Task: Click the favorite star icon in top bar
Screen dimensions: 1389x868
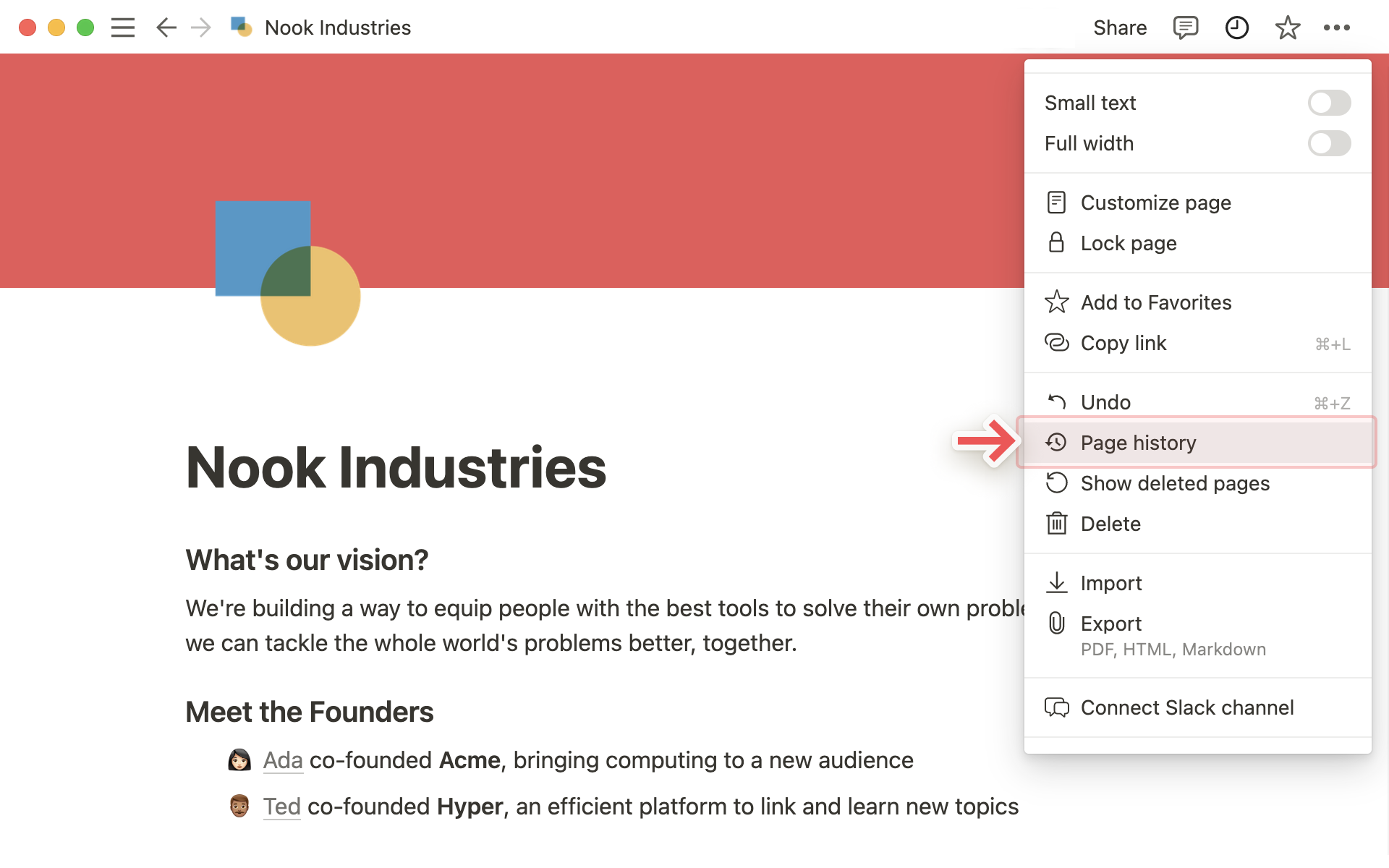Action: coord(1288,27)
